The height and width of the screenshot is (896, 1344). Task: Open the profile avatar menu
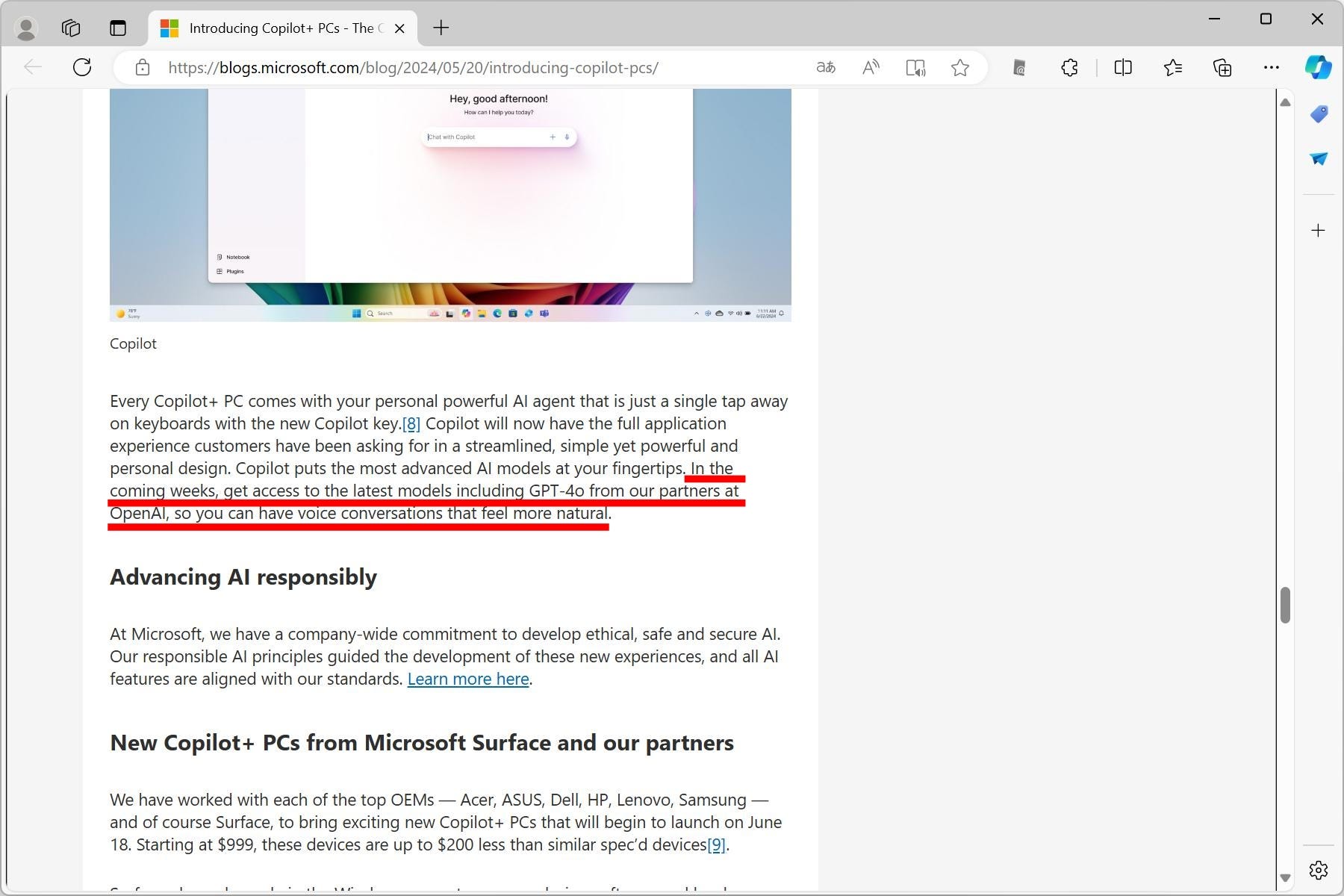[x=26, y=28]
